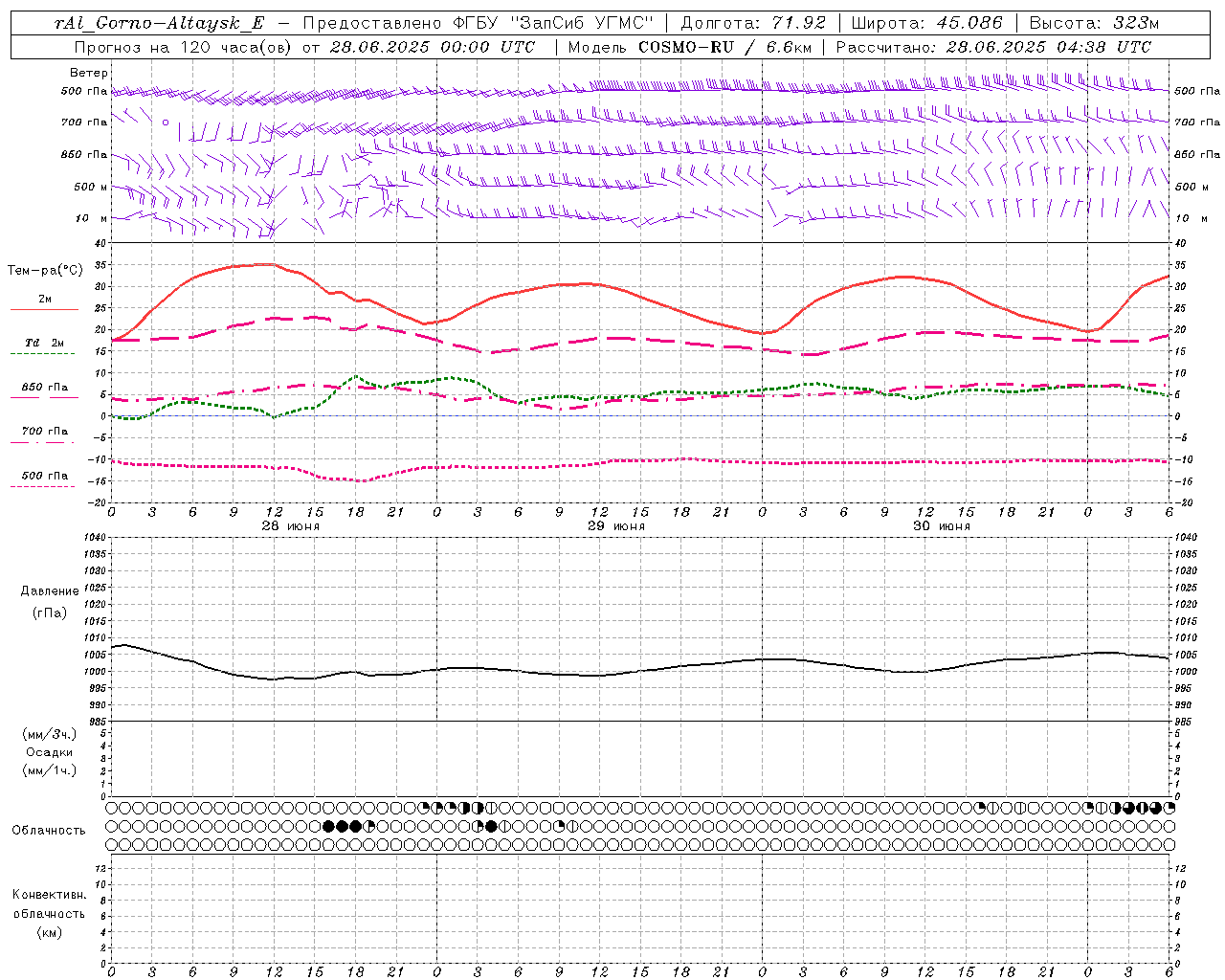Screen dimensions: 1225x980
Task: Click the '(гПа)' unit label under Давление
Action: 49,613
